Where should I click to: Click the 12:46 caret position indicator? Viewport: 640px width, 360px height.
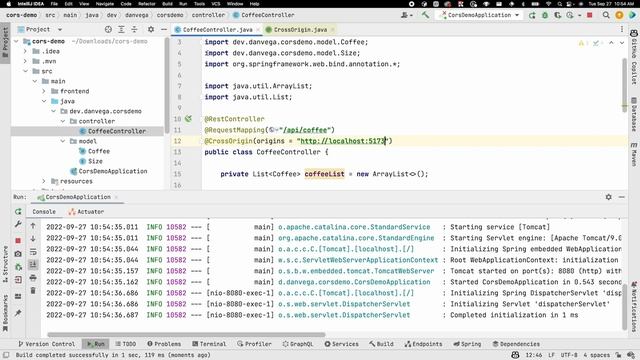click(x=533, y=355)
